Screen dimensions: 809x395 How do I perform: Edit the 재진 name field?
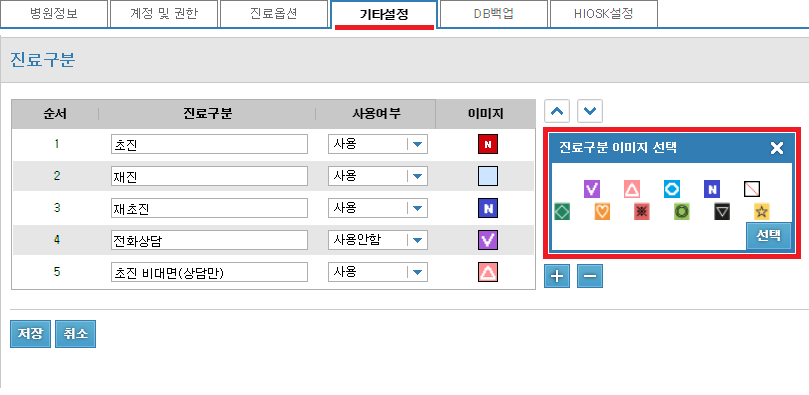[x=209, y=176]
